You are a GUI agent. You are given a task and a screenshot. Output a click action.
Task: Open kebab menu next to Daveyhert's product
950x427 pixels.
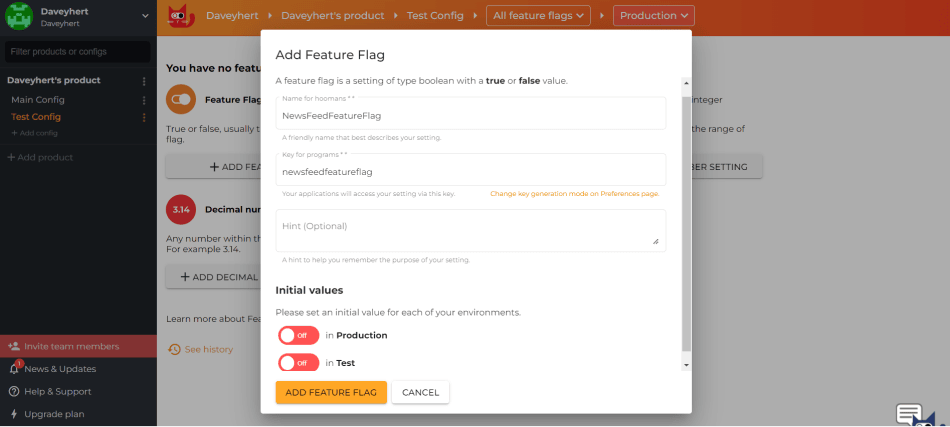click(144, 81)
